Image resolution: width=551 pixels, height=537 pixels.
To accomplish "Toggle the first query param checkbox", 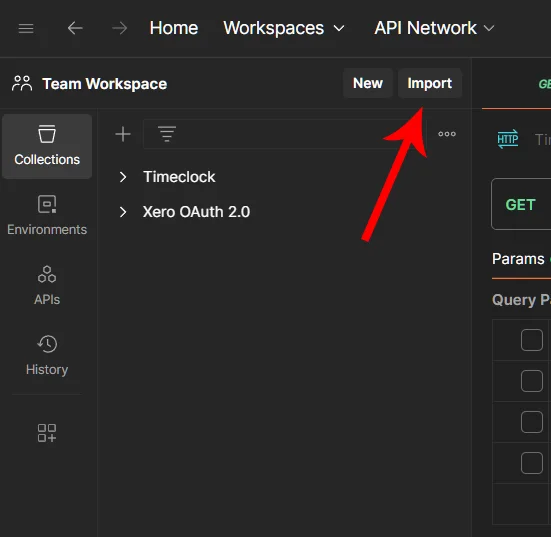I will (532, 340).
